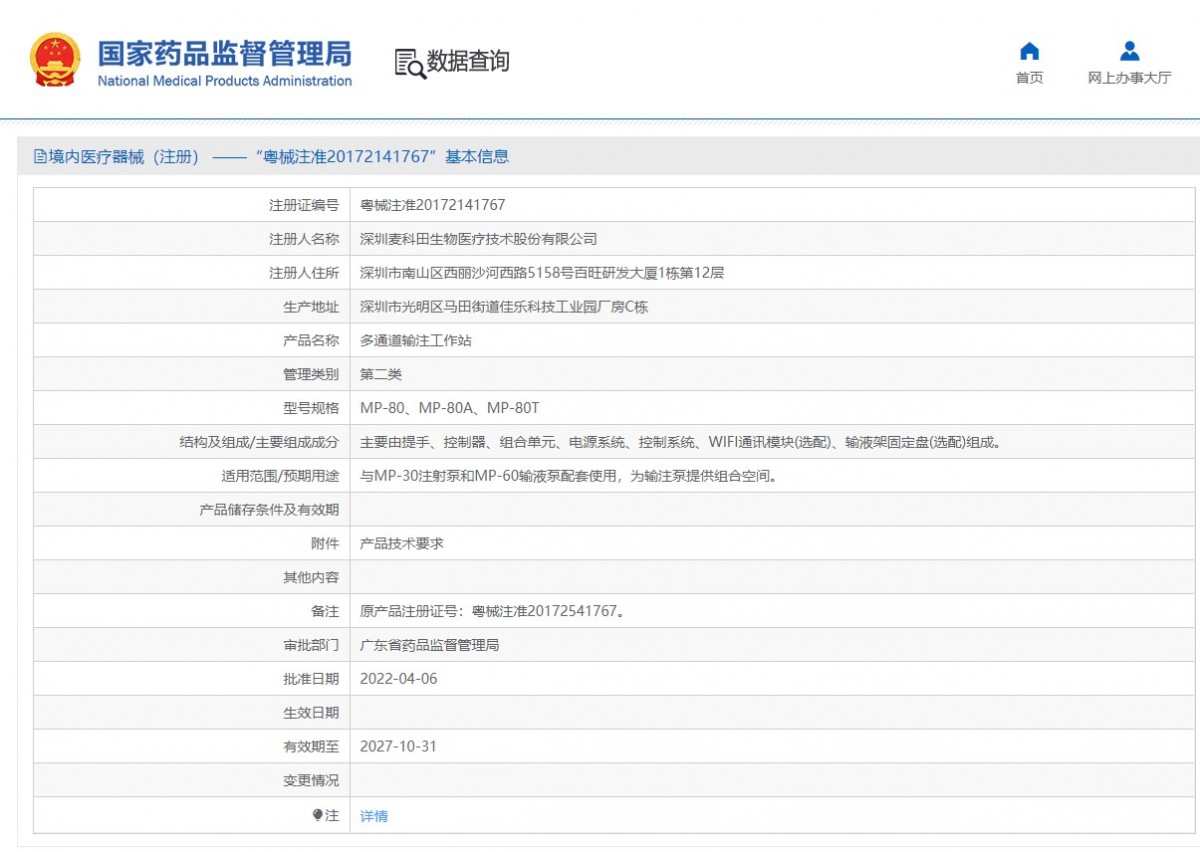Image resolution: width=1200 pixels, height=852 pixels.
Task: Click the 首页 home icon
Action: (1029, 51)
